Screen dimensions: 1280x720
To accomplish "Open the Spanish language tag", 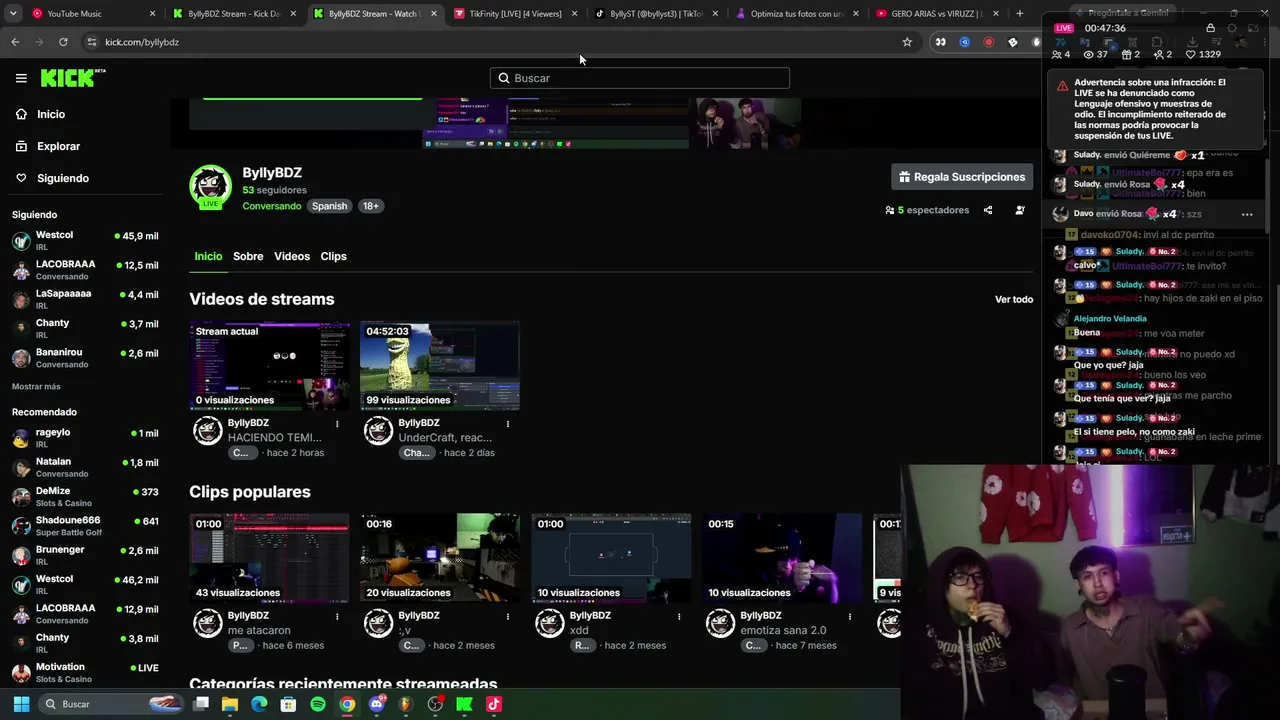I will point(329,206).
